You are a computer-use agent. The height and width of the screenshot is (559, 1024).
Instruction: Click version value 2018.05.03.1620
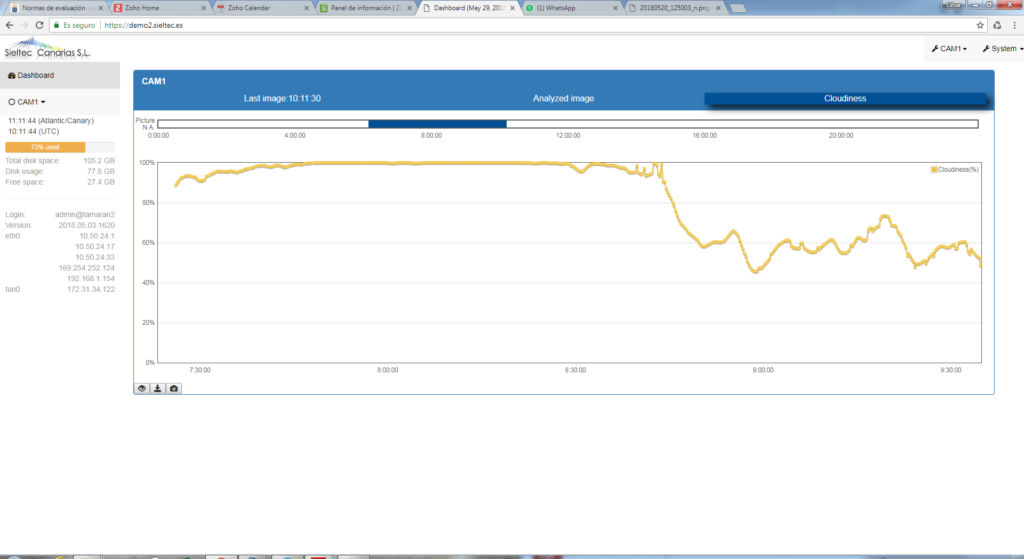click(x=86, y=225)
